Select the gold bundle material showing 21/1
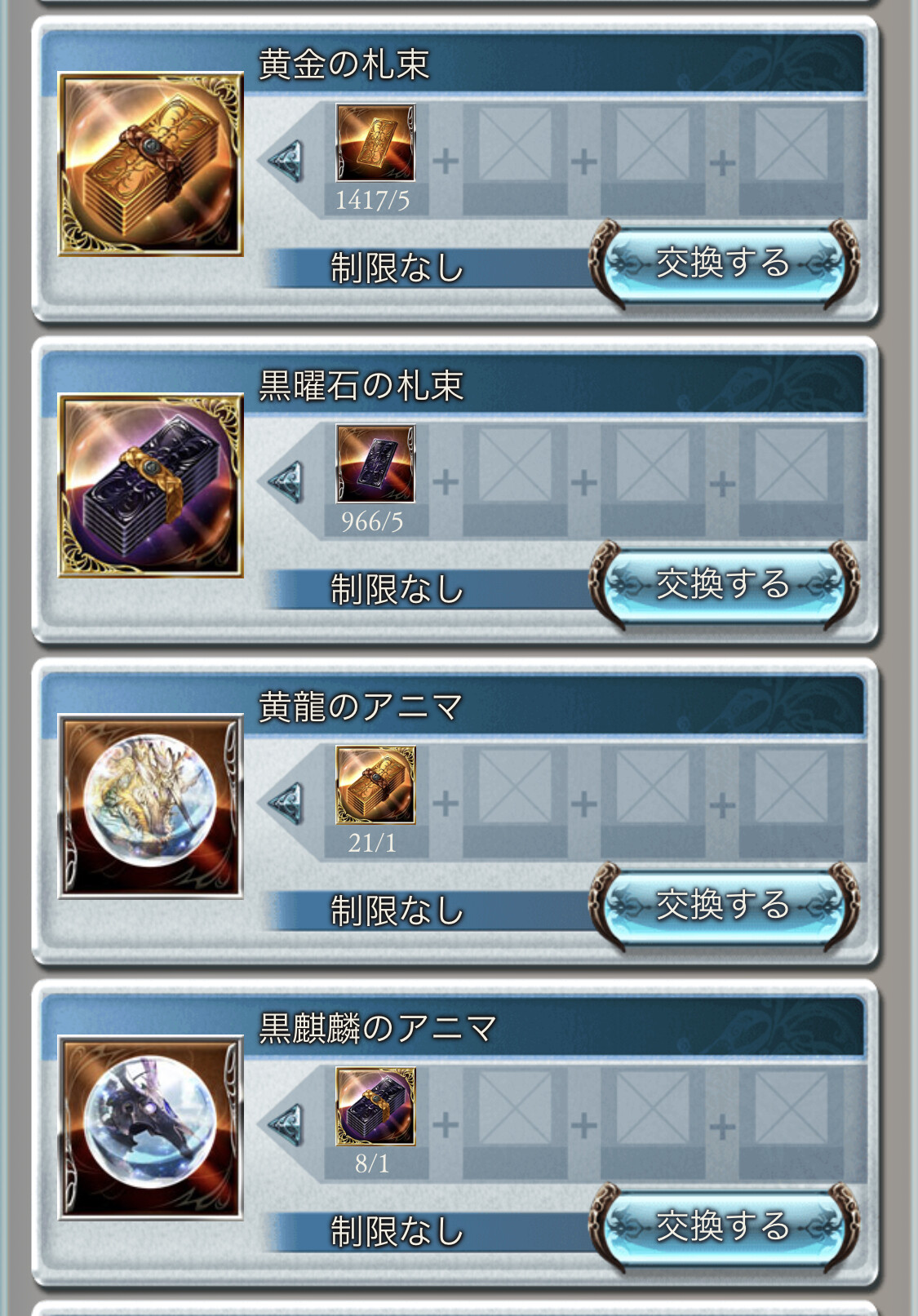 [x=375, y=786]
